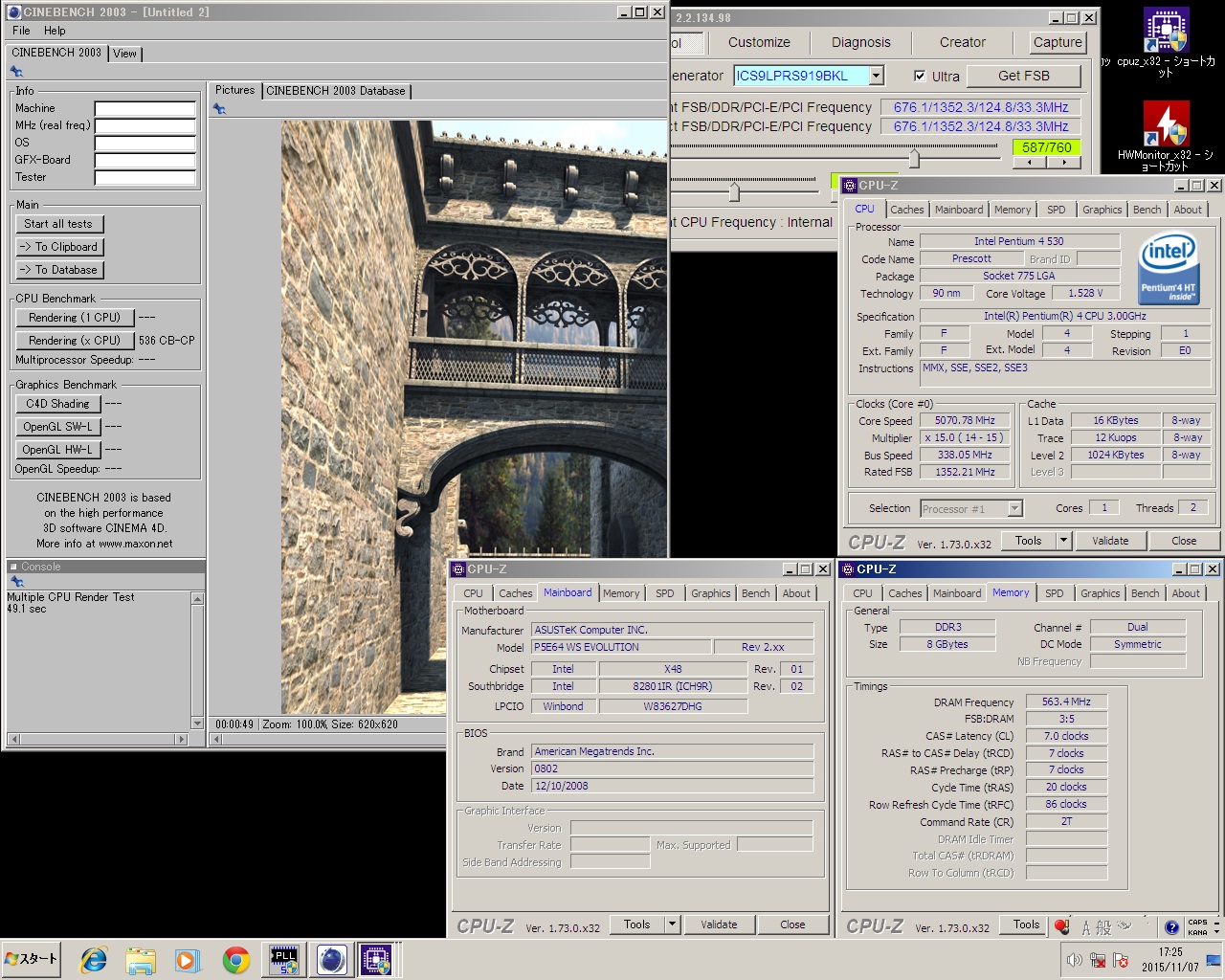This screenshot has height=980, width=1225.
Task: Open the file explorer folder taskbar icon
Action: pos(141,960)
